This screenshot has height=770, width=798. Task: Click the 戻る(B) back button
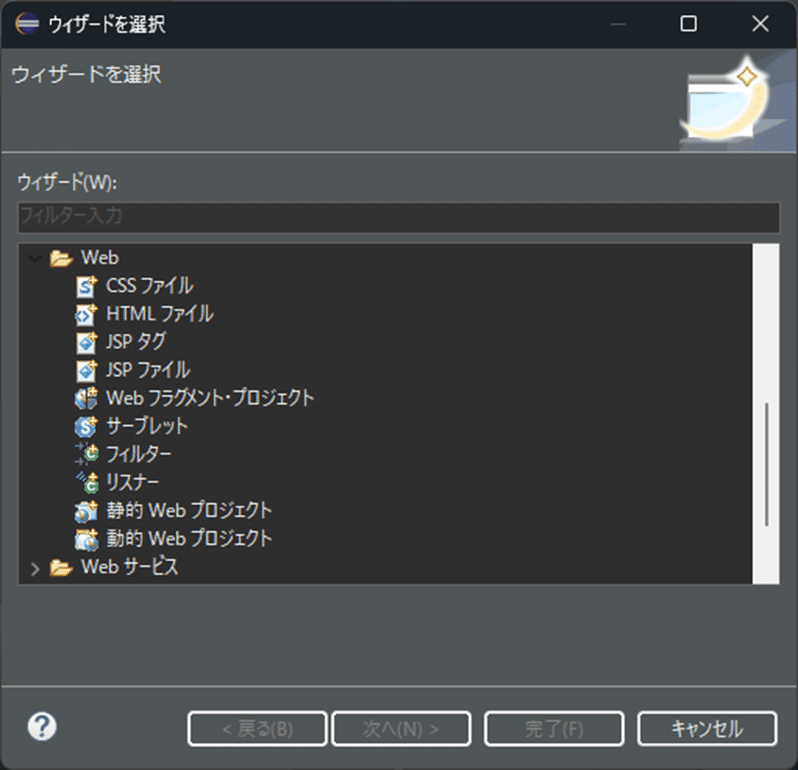pos(258,729)
